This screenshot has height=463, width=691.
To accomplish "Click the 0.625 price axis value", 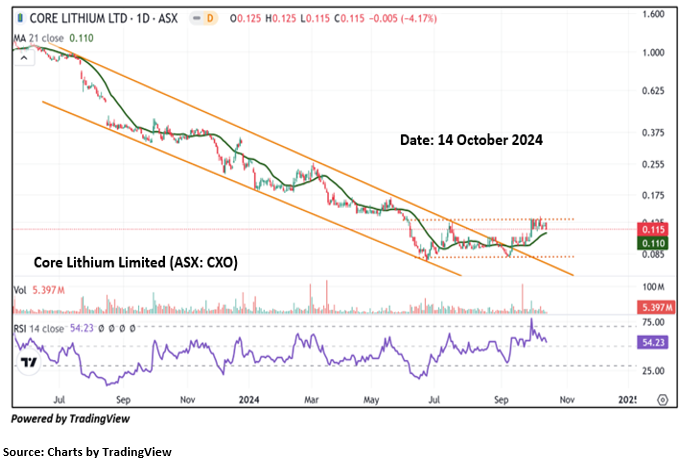I will point(653,91).
